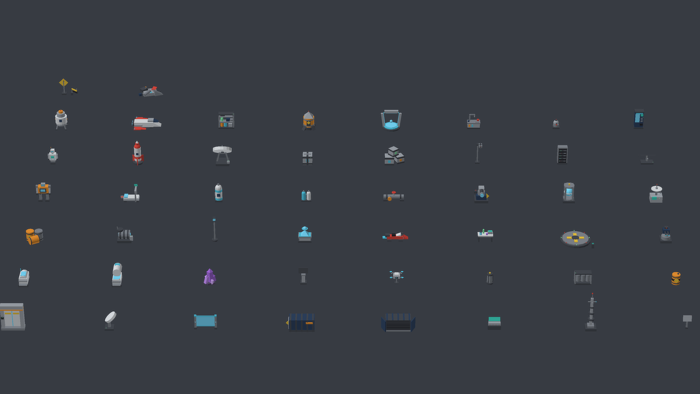
Task: Click the blue fountain structure
Action: point(305,233)
